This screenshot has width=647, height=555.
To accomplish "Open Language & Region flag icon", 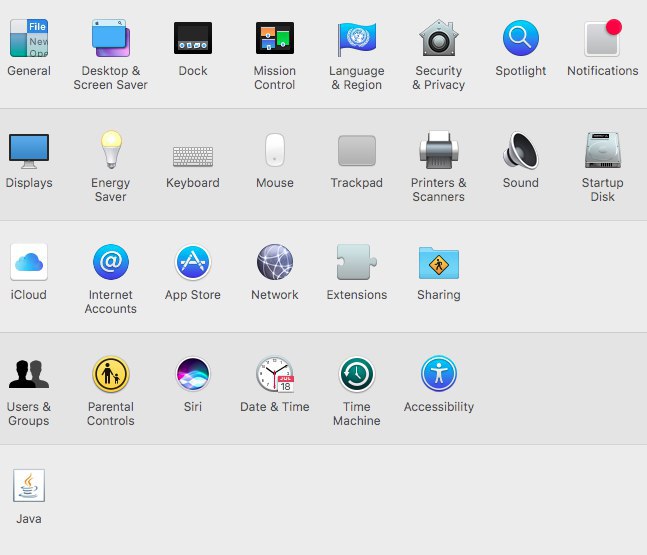I will pyautogui.click(x=357, y=39).
